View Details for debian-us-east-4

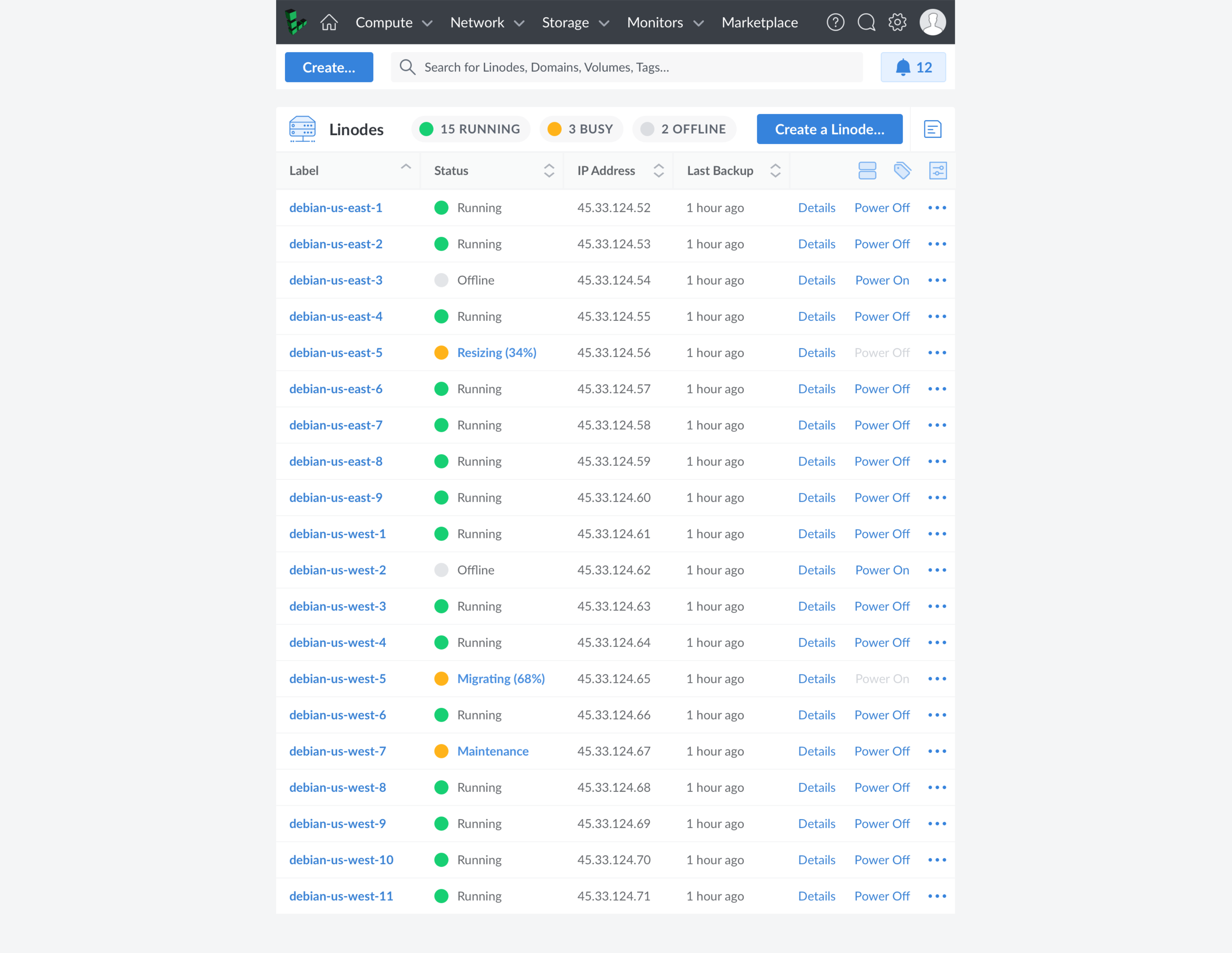(x=816, y=316)
